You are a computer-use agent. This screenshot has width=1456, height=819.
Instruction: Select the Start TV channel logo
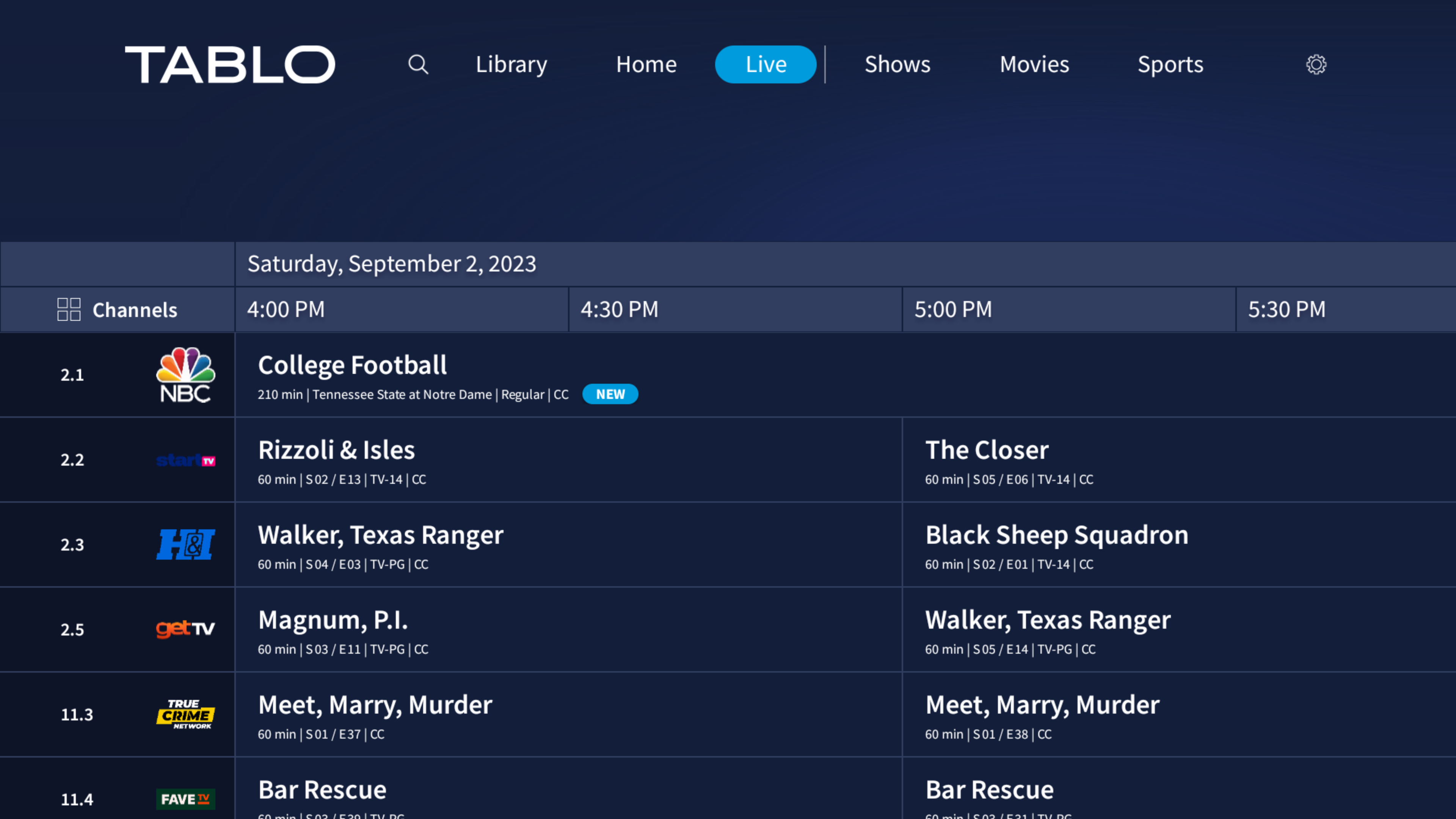(x=185, y=460)
